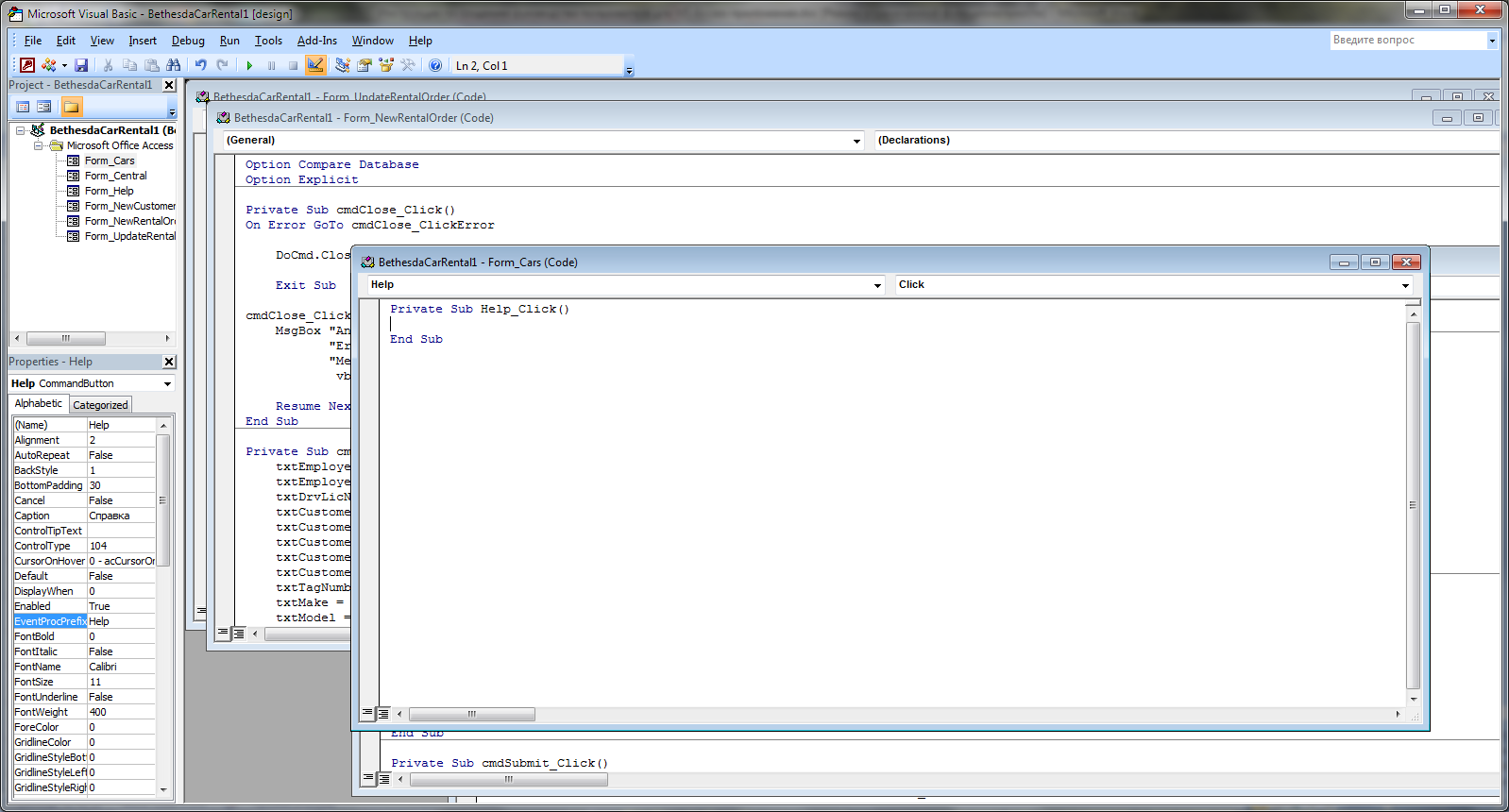
Task: Click the Cut scissors icon
Action: pos(108,65)
